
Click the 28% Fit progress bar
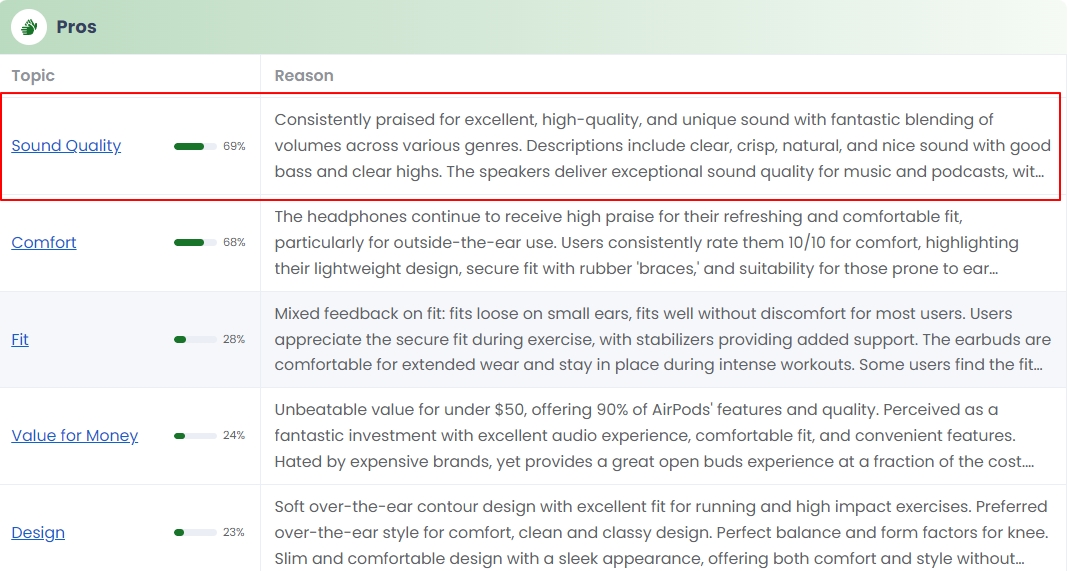click(x=195, y=339)
